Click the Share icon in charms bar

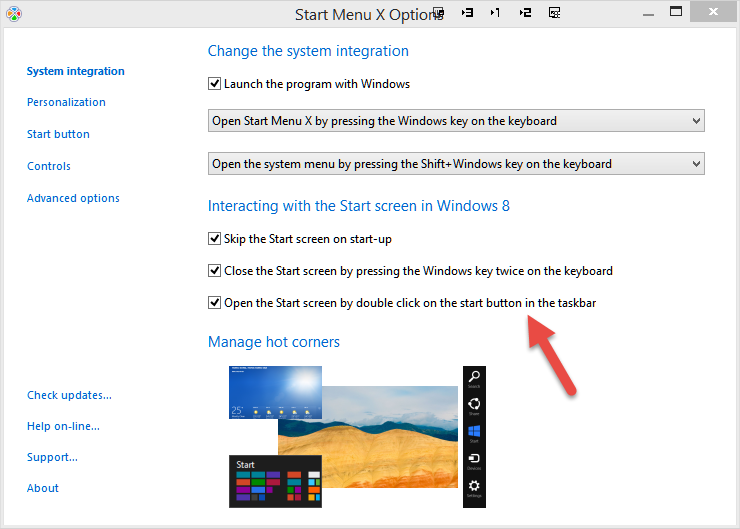[474, 405]
